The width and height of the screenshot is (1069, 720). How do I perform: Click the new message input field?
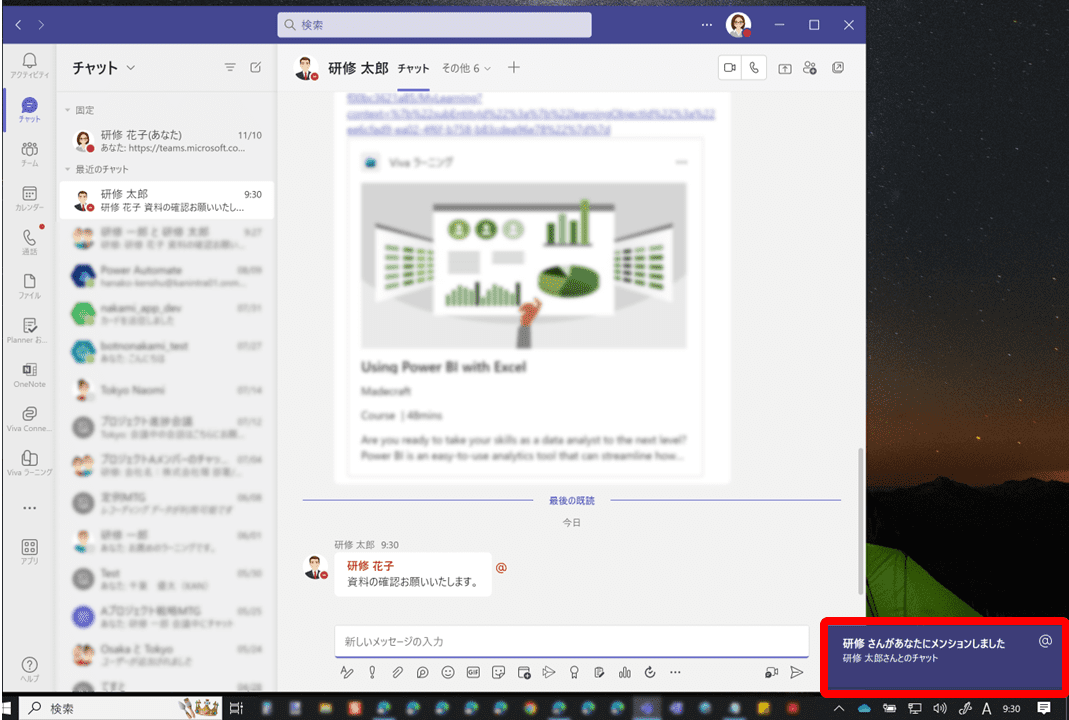tap(570, 640)
